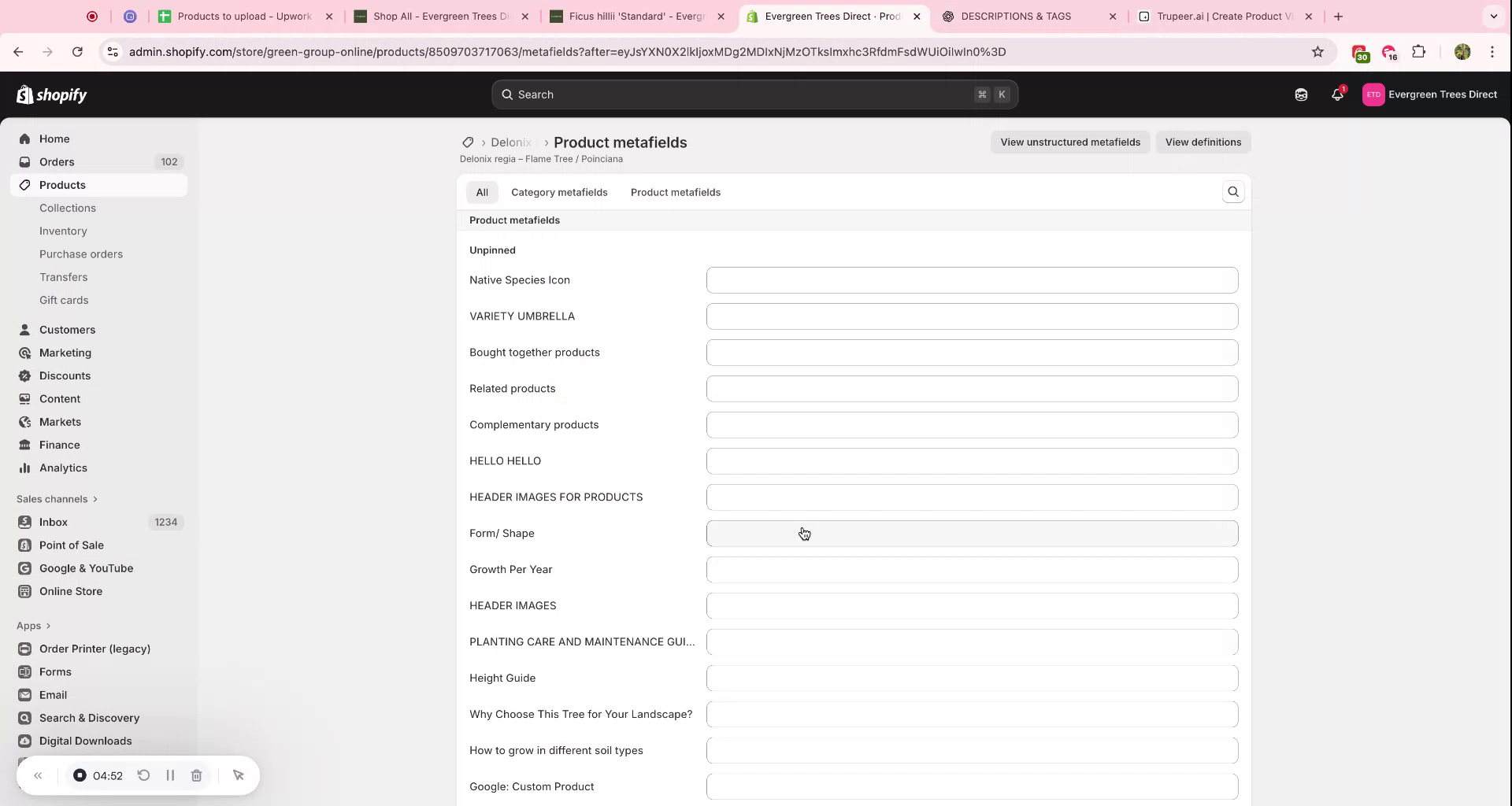Open the Chrome menu (three dots)
The width and height of the screenshot is (1512, 806).
point(1492,52)
